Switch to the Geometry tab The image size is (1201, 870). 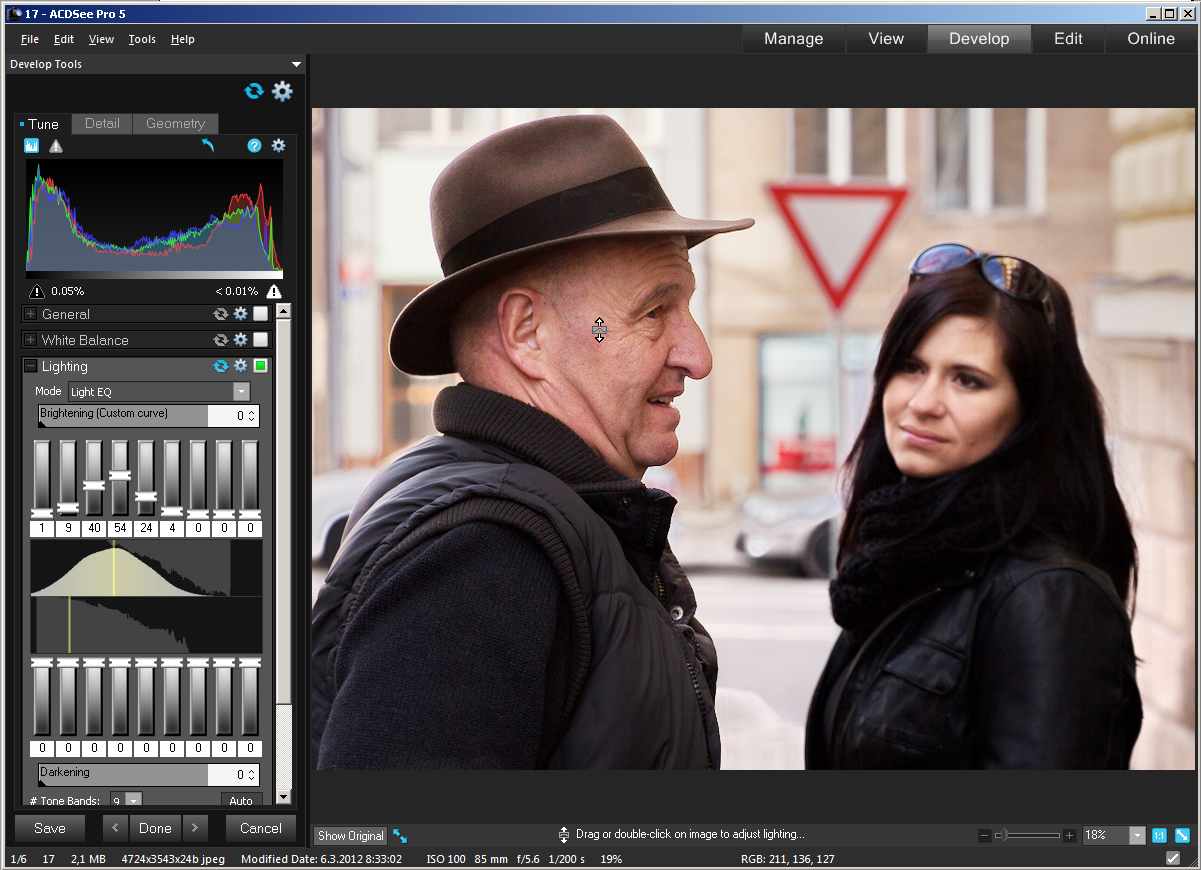pyautogui.click(x=175, y=123)
